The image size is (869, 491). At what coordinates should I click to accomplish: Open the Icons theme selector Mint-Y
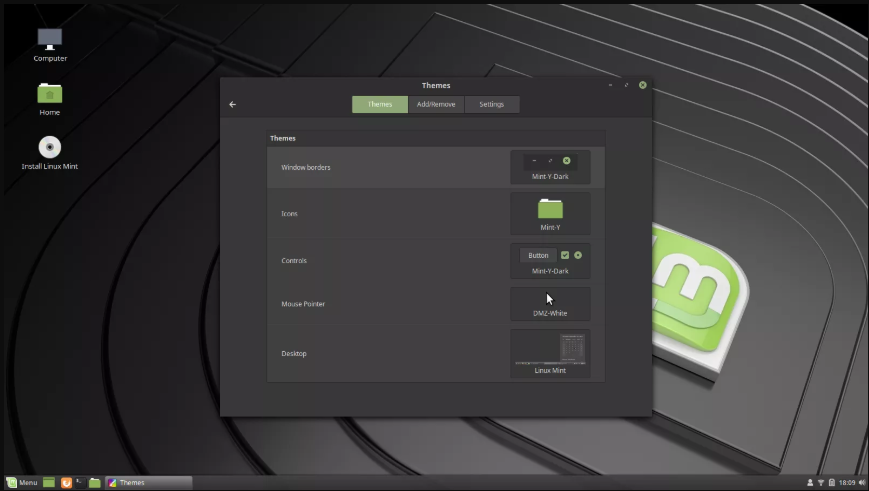[x=550, y=214]
